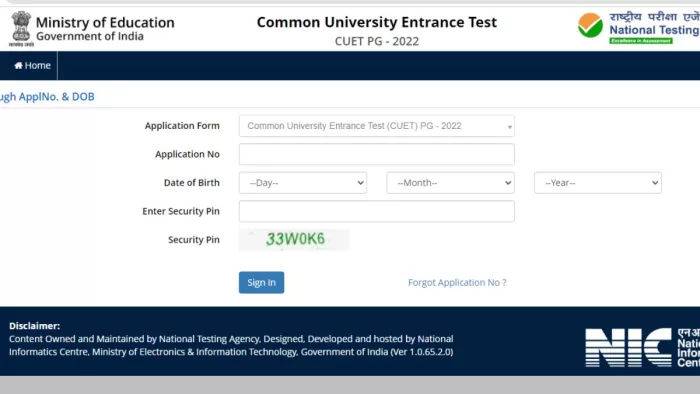Open Forgot Application No link
The width and height of the screenshot is (700, 394).
[x=457, y=282]
